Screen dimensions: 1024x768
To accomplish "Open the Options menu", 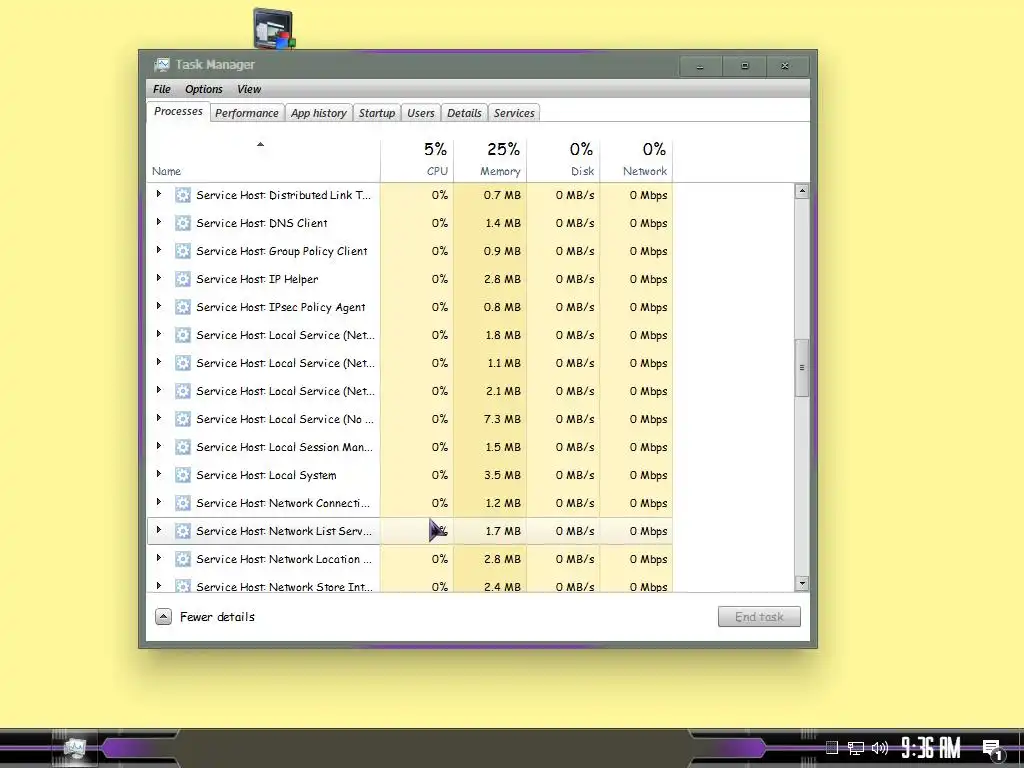I will pyautogui.click(x=204, y=89).
